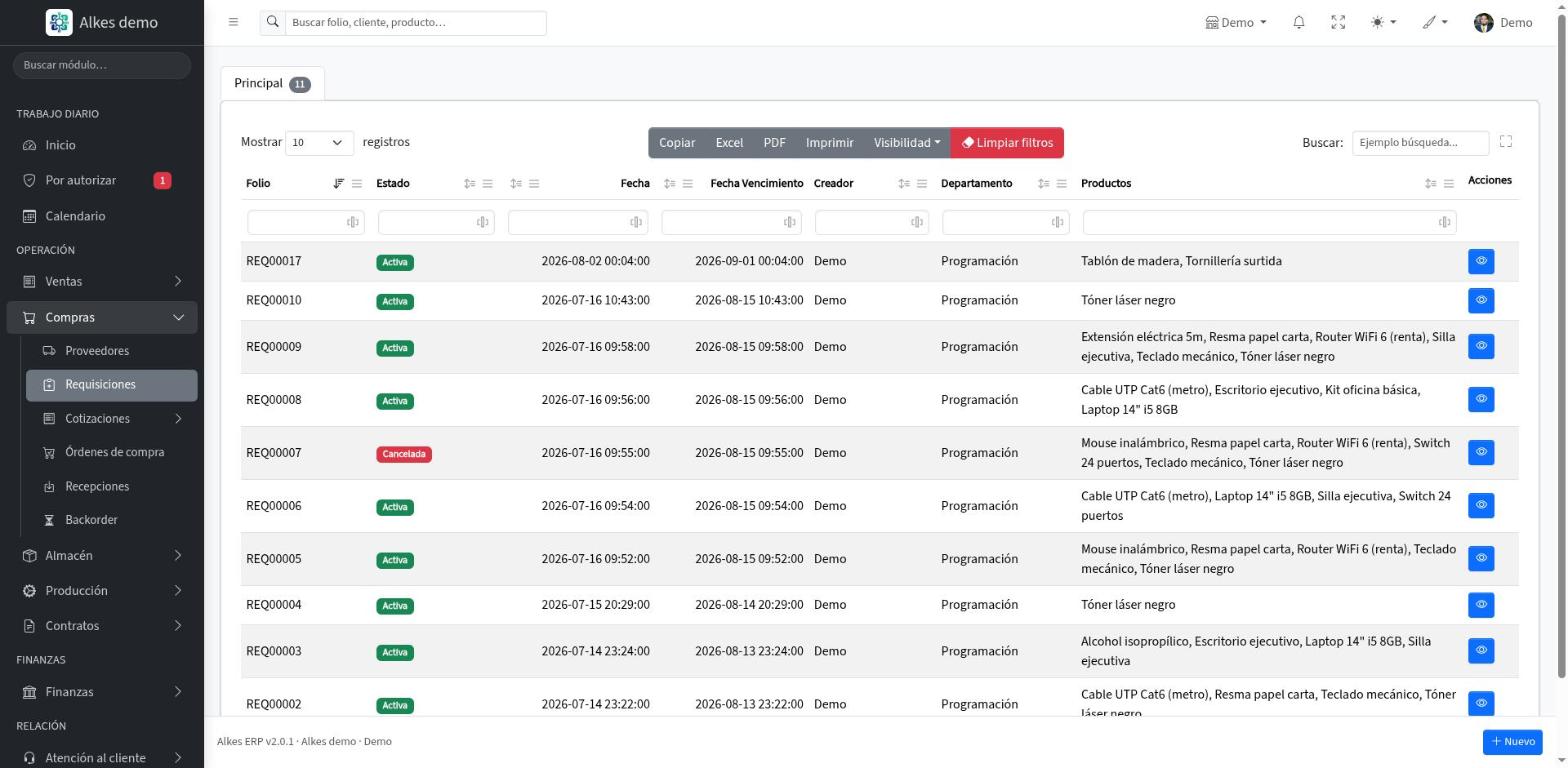The width and height of the screenshot is (1568, 768).
Task: Create a new requisition with Nuevo
Action: pyautogui.click(x=1512, y=741)
